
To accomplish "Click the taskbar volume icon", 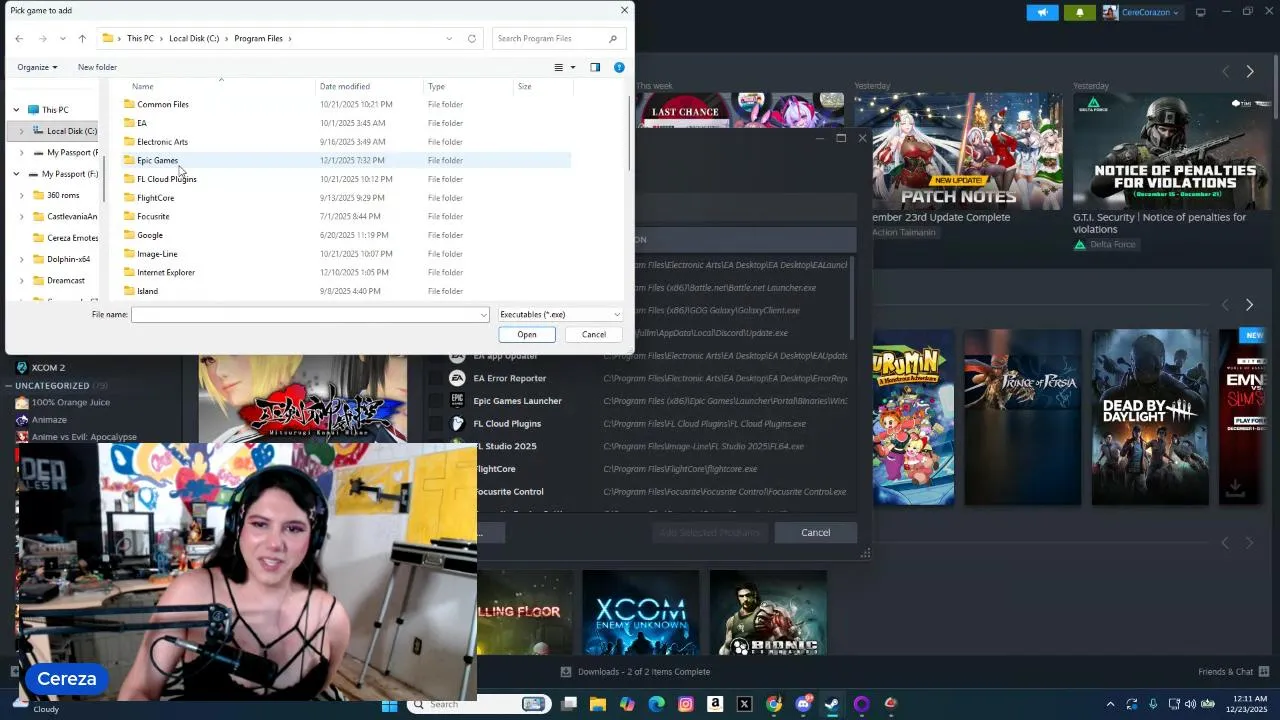I will tap(1190, 704).
